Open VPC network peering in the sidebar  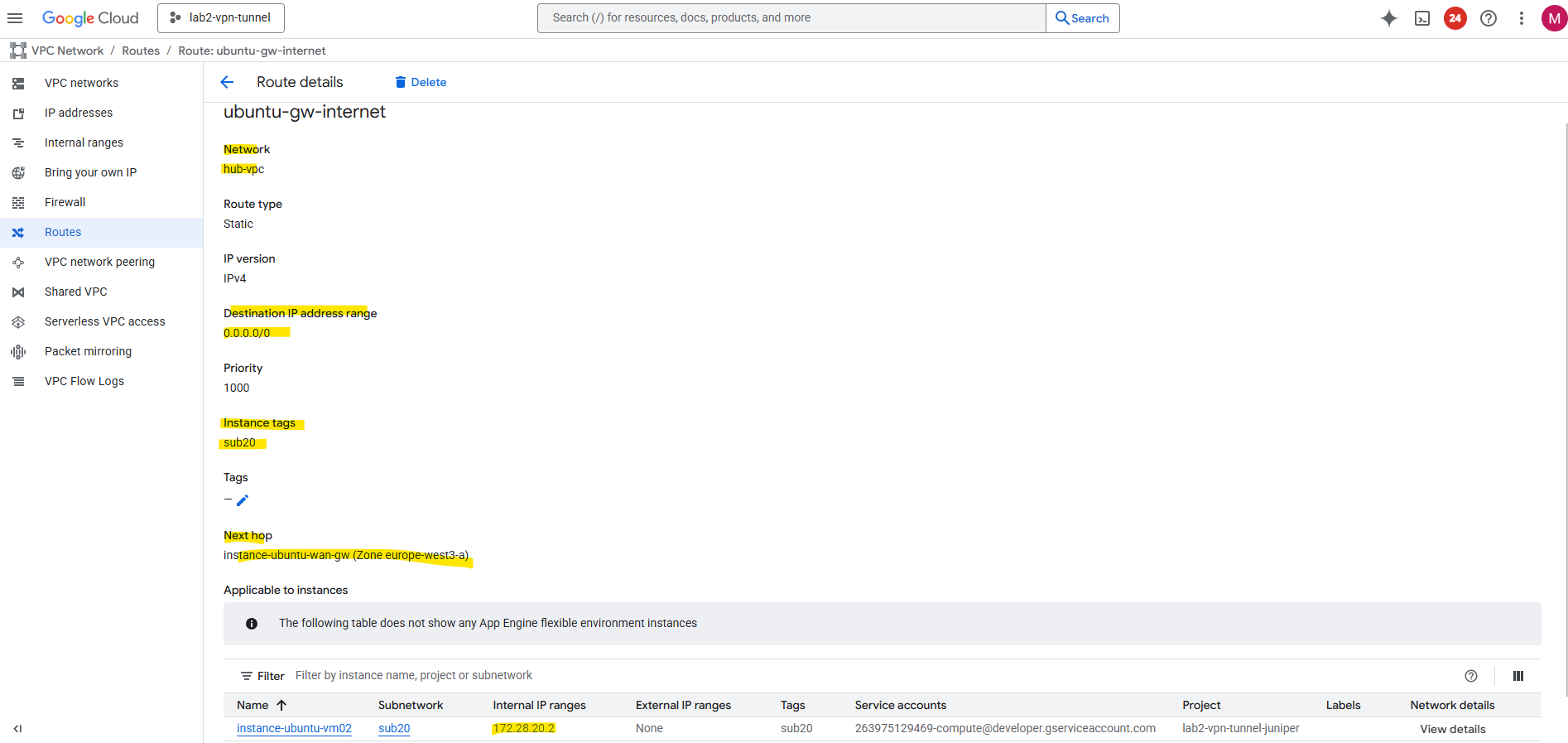pyautogui.click(x=101, y=262)
